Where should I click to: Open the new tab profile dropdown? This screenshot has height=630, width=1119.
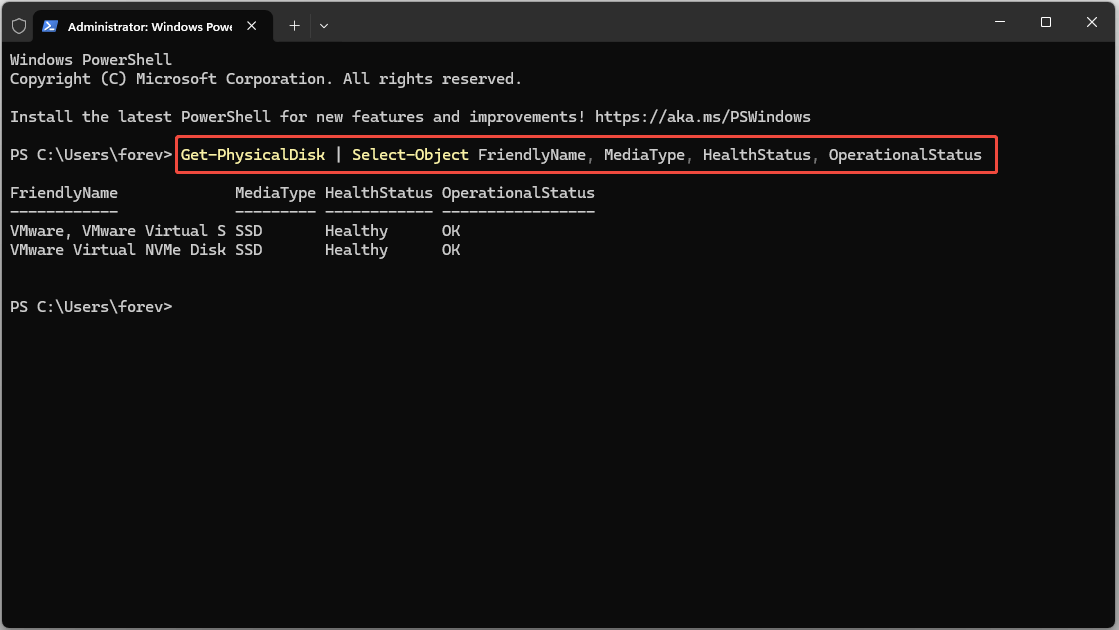point(324,26)
